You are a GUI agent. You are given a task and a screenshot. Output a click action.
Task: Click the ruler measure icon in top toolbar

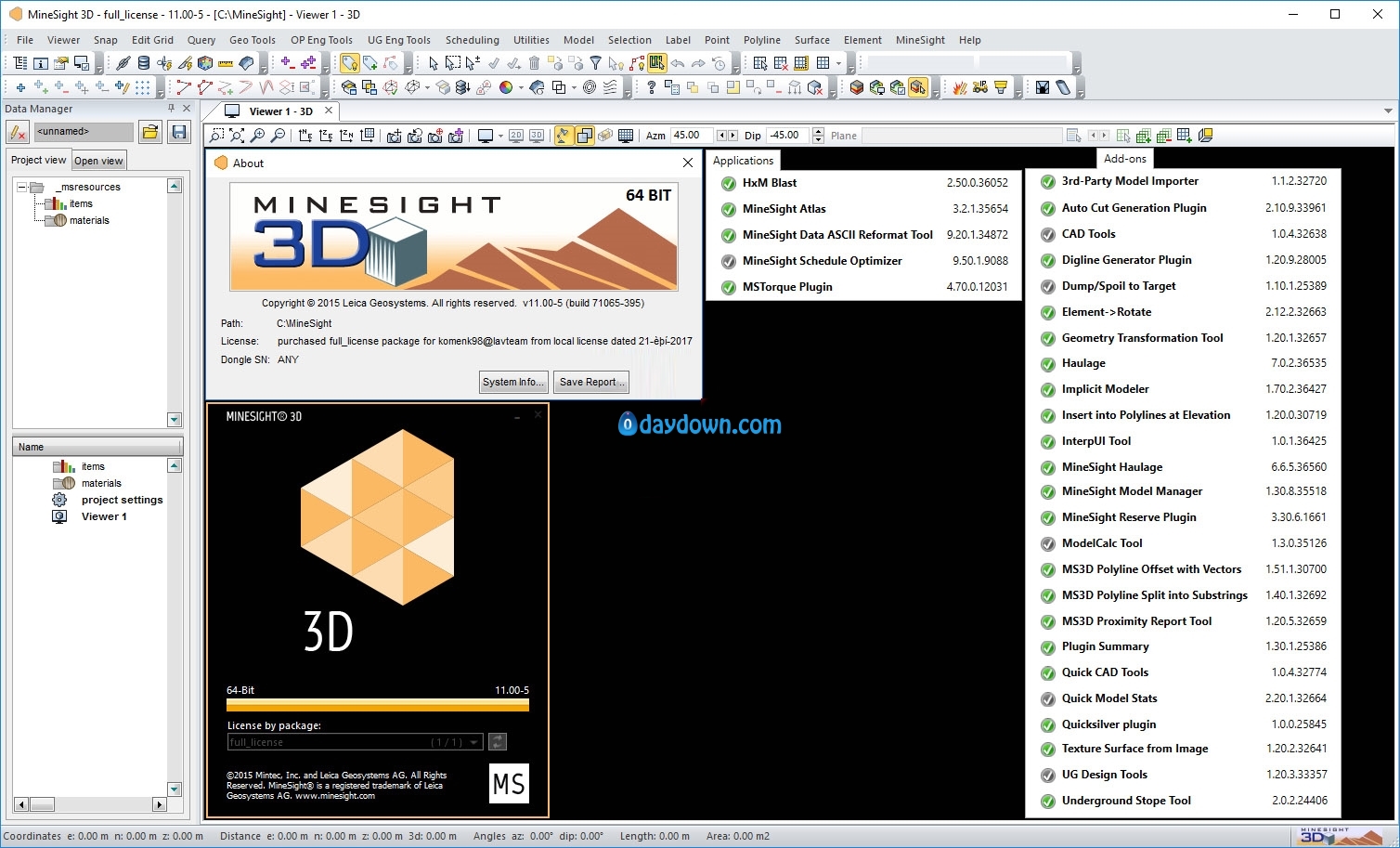coord(226,63)
